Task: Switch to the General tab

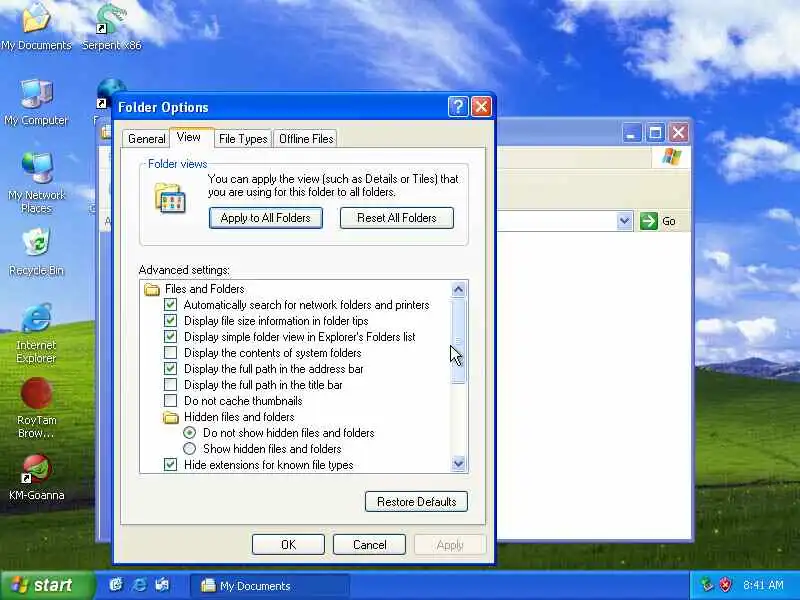Action: point(146,139)
